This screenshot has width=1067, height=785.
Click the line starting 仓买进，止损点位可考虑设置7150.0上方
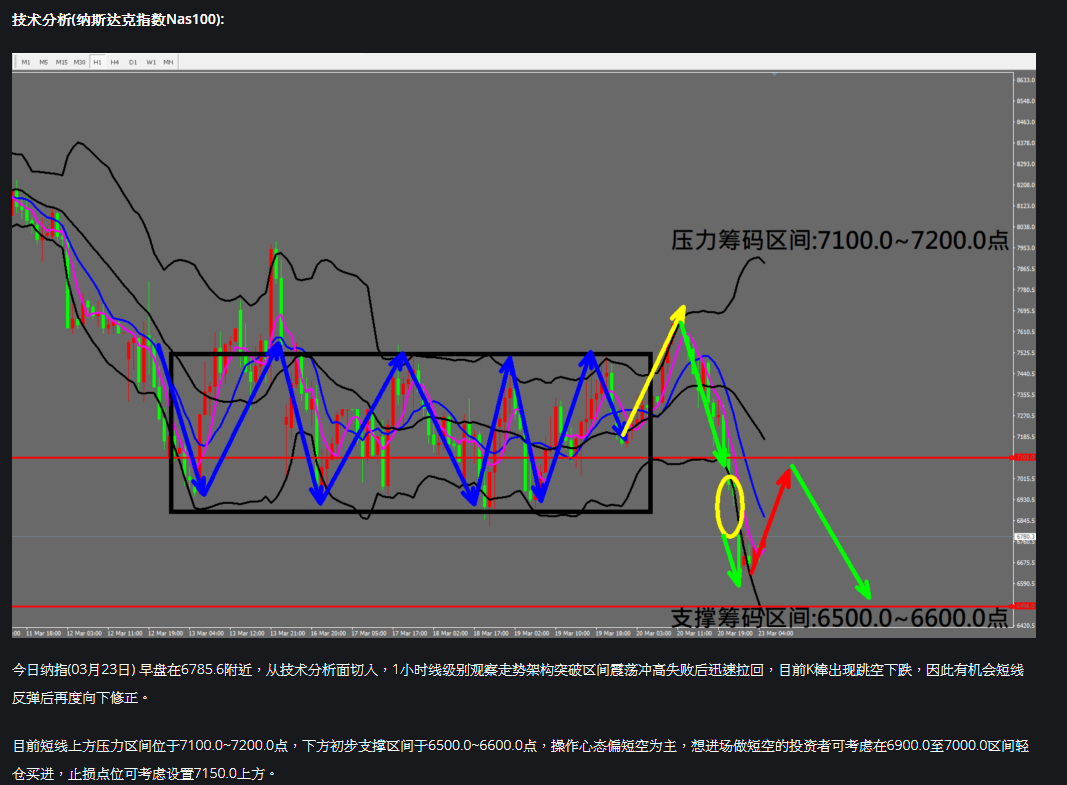coord(144,773)
